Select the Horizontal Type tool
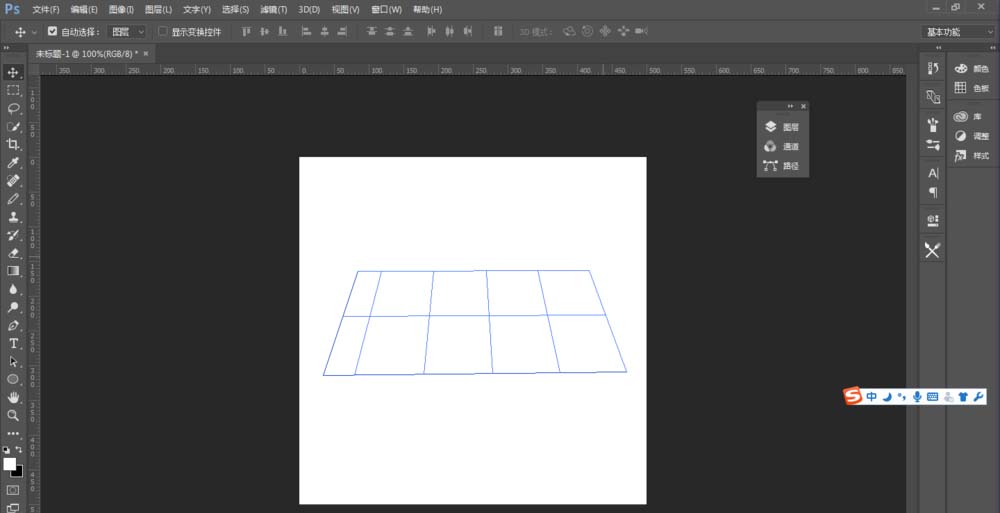The image size is (1000, 513). 14,343
